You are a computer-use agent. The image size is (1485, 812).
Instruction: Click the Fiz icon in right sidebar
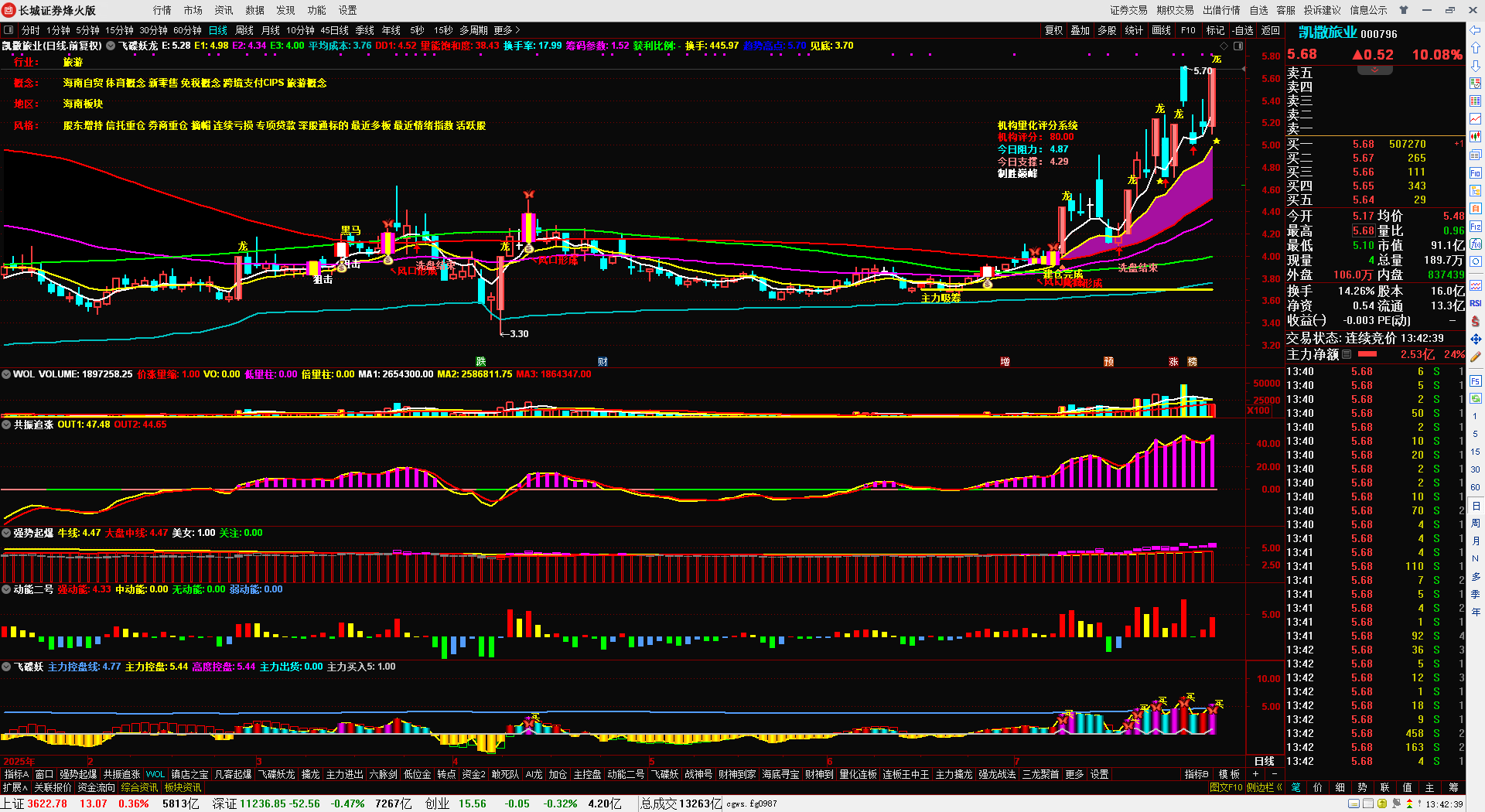tap(1476, 226)
